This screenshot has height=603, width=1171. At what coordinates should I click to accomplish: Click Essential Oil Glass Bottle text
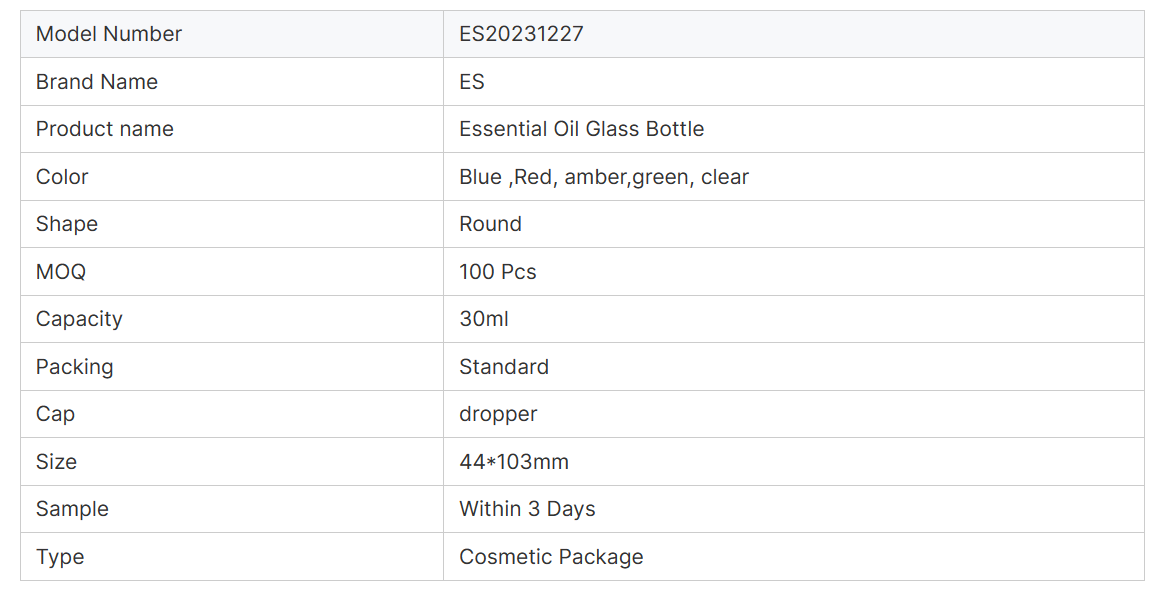581,129
